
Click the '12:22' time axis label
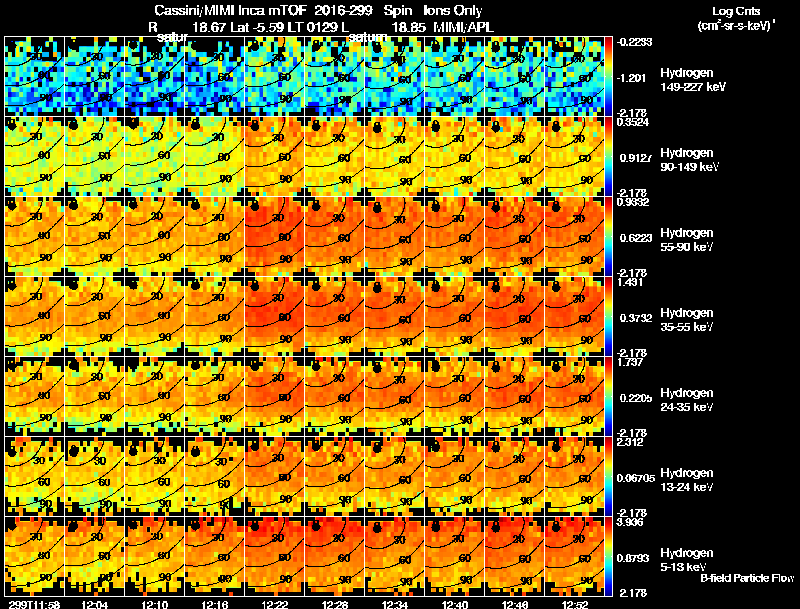click(x=275, y=604)
